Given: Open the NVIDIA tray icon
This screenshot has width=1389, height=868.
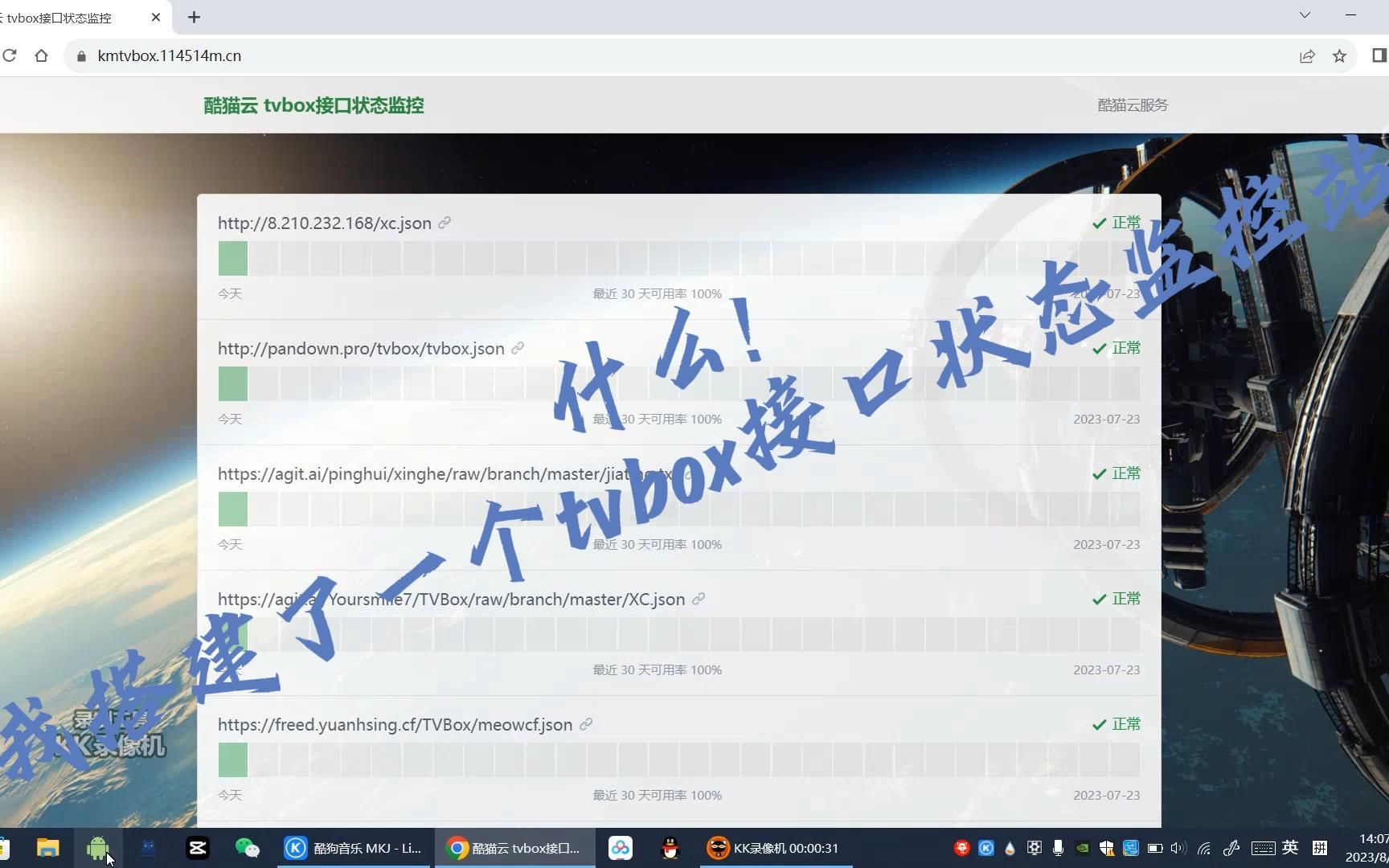Looking at the screenshot, I should pyautogui.click(x=1083, y=848).
